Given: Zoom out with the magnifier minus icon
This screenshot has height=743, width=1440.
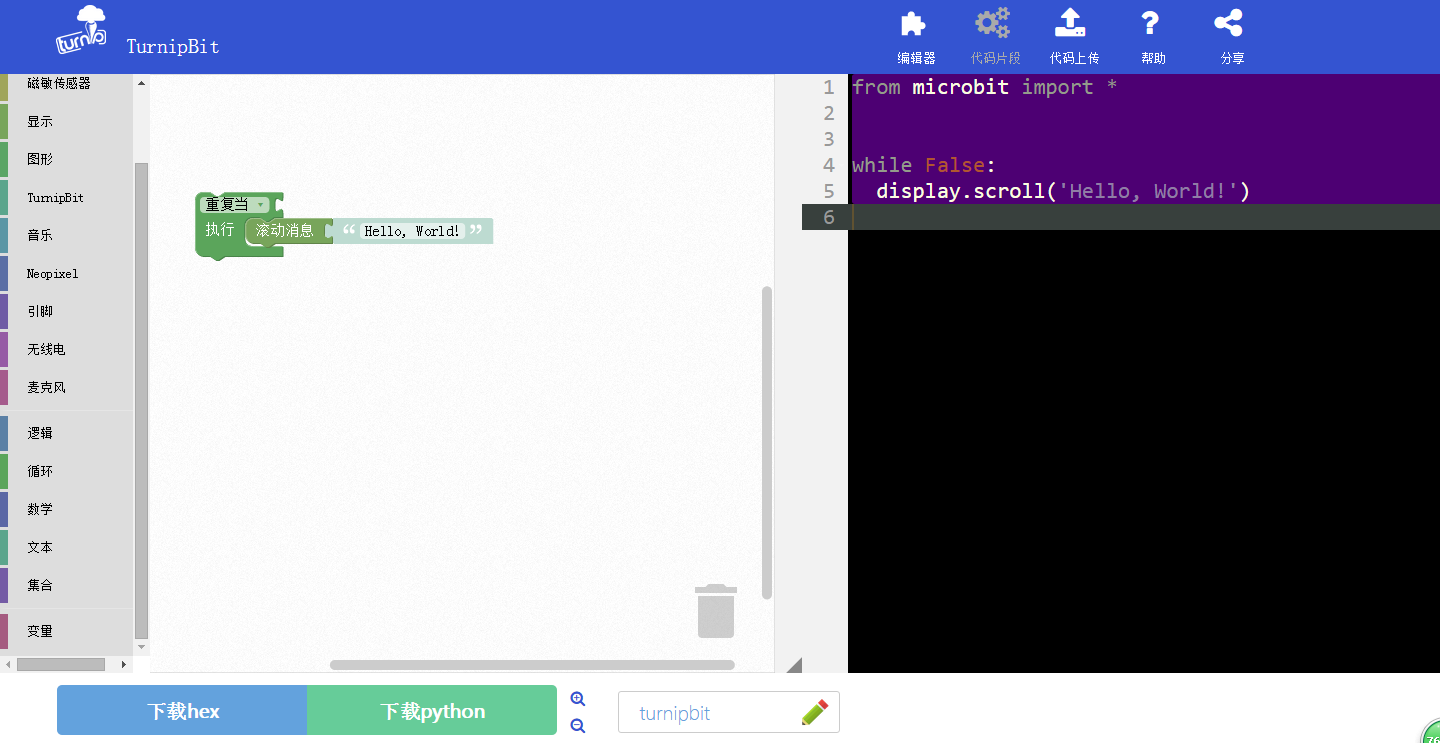Looking at the screenshot, I should pos(577,726).
